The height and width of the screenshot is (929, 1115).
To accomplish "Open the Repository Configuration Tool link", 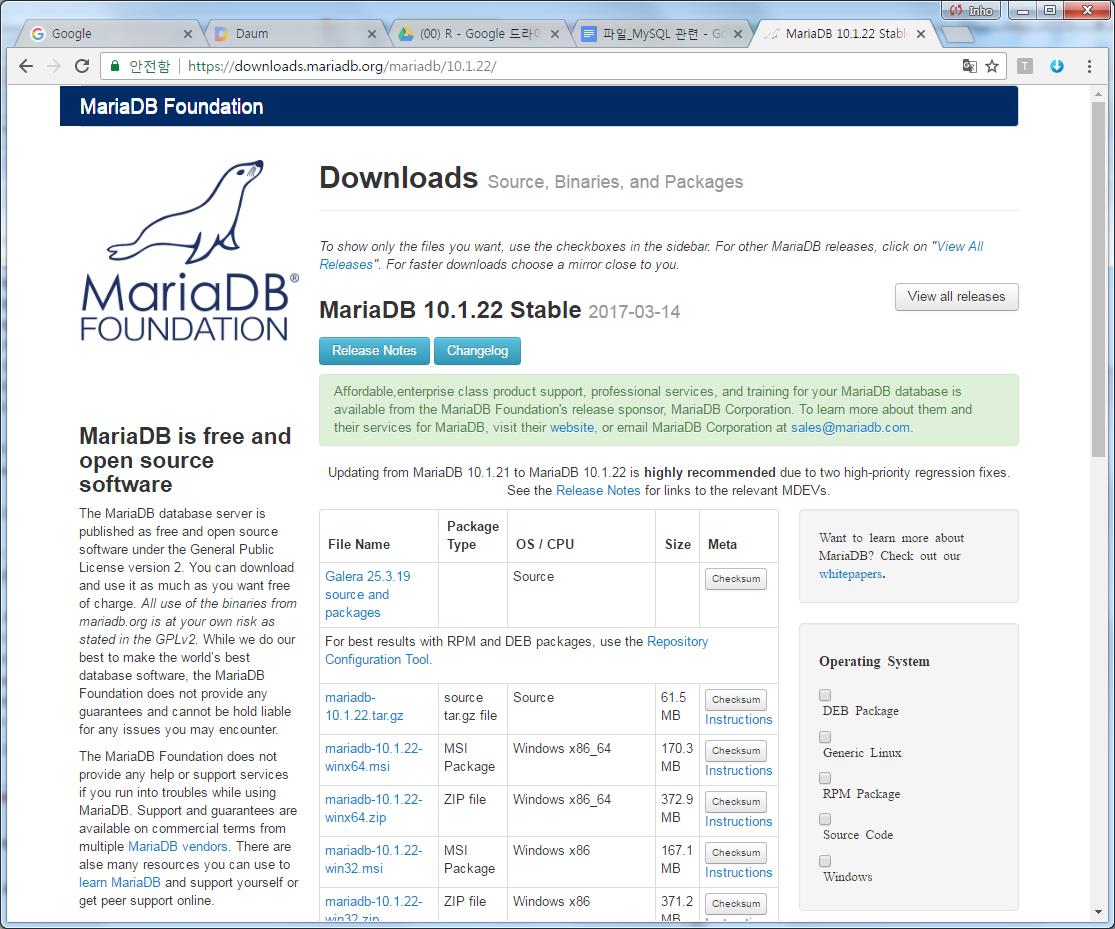I will (x=516, y=650).
